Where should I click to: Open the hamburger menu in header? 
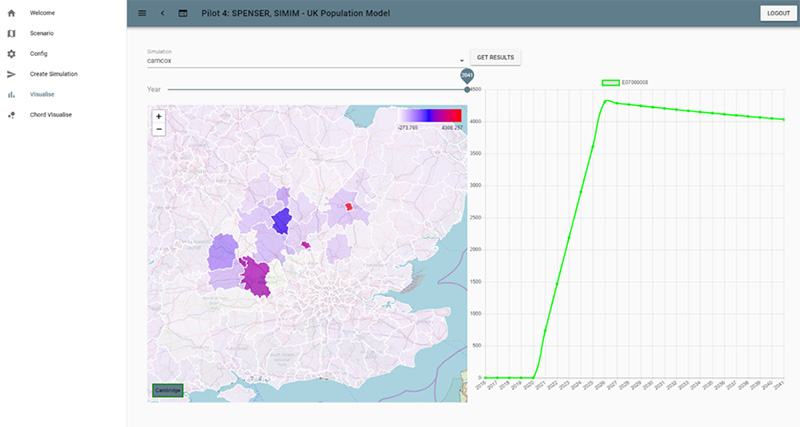click(142, 13)
